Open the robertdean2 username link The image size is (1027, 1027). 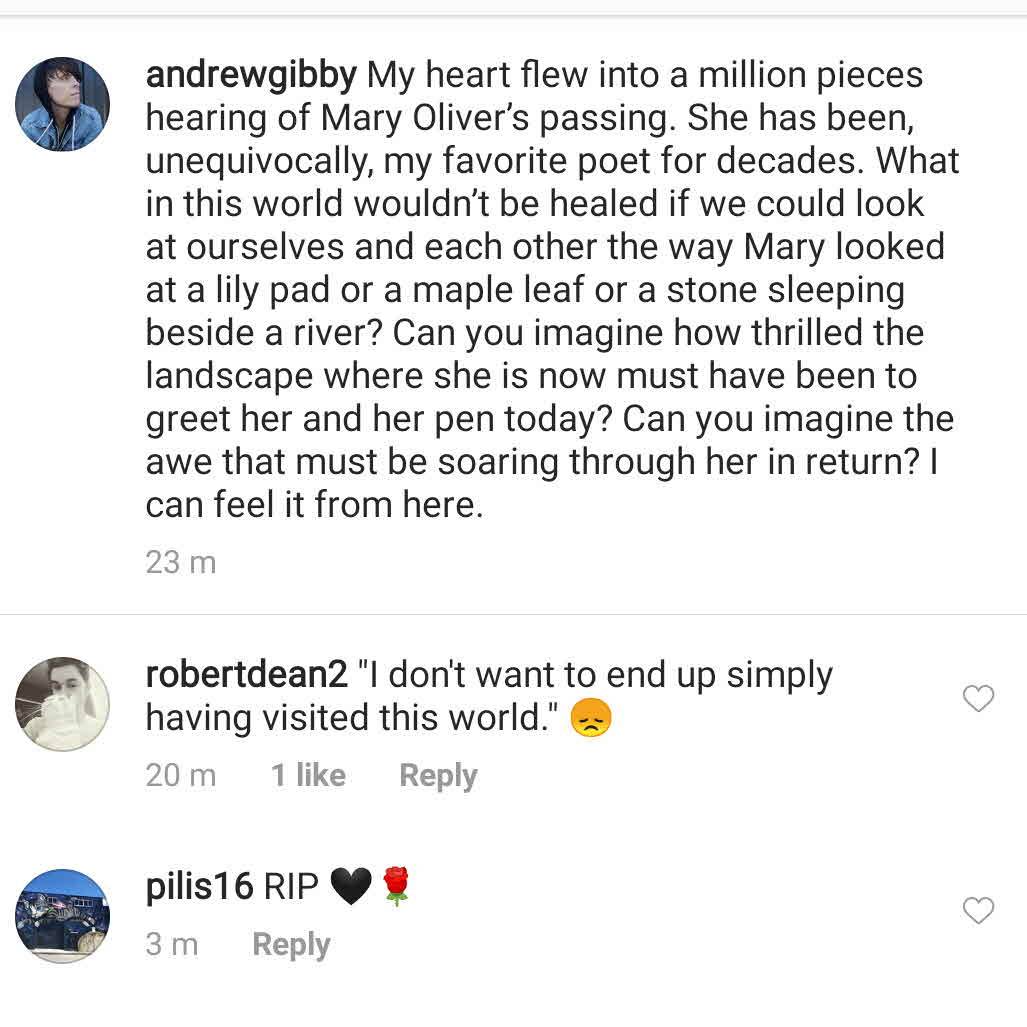click(x=246, y=675)
